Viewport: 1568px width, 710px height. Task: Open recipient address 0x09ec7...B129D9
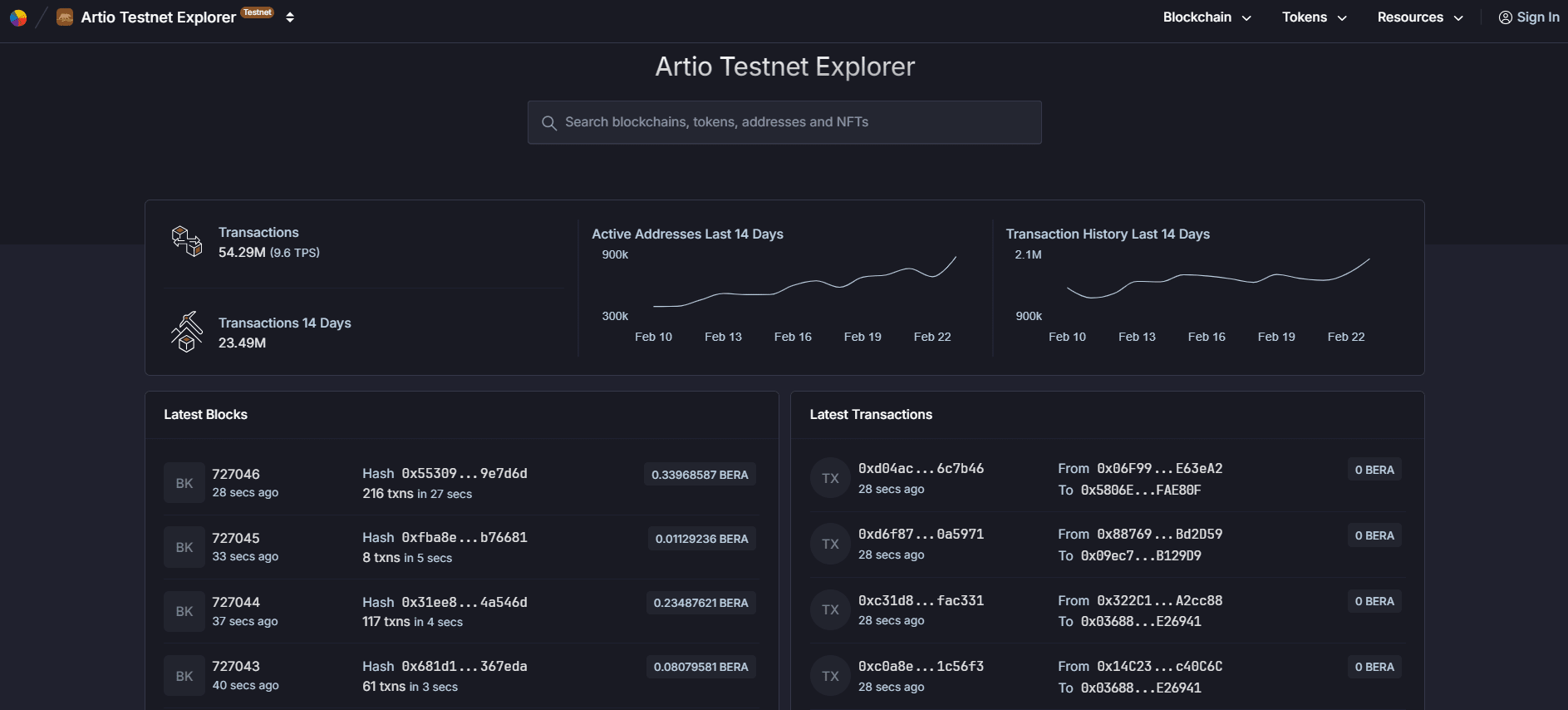1141,555
